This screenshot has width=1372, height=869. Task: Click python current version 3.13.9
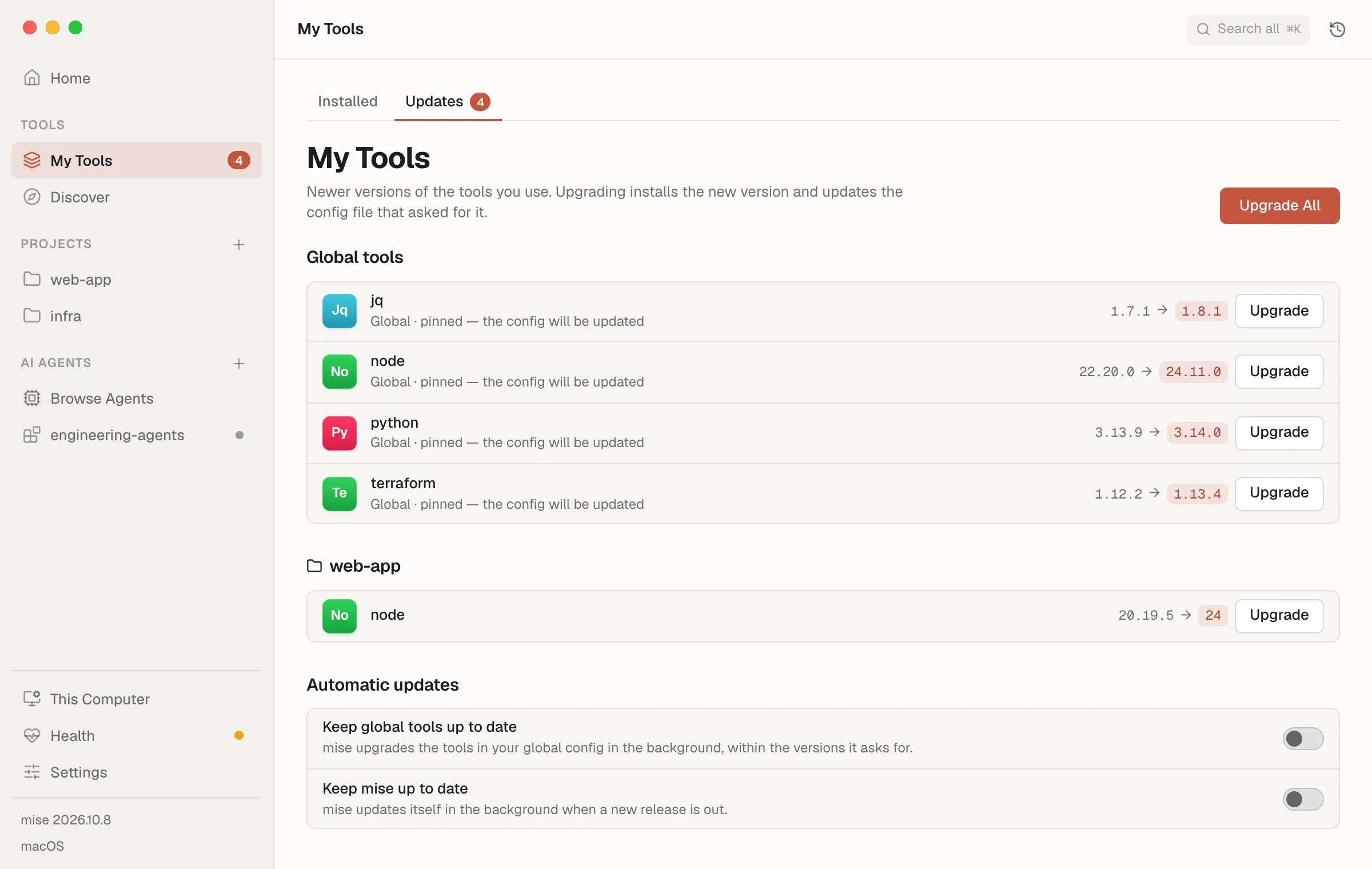1118,432
